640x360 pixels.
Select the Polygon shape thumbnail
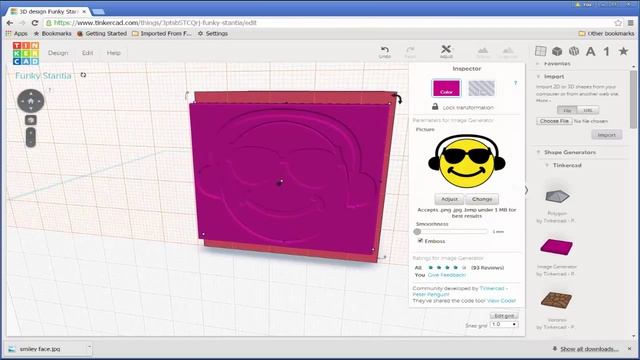click(x=557, y=196)
